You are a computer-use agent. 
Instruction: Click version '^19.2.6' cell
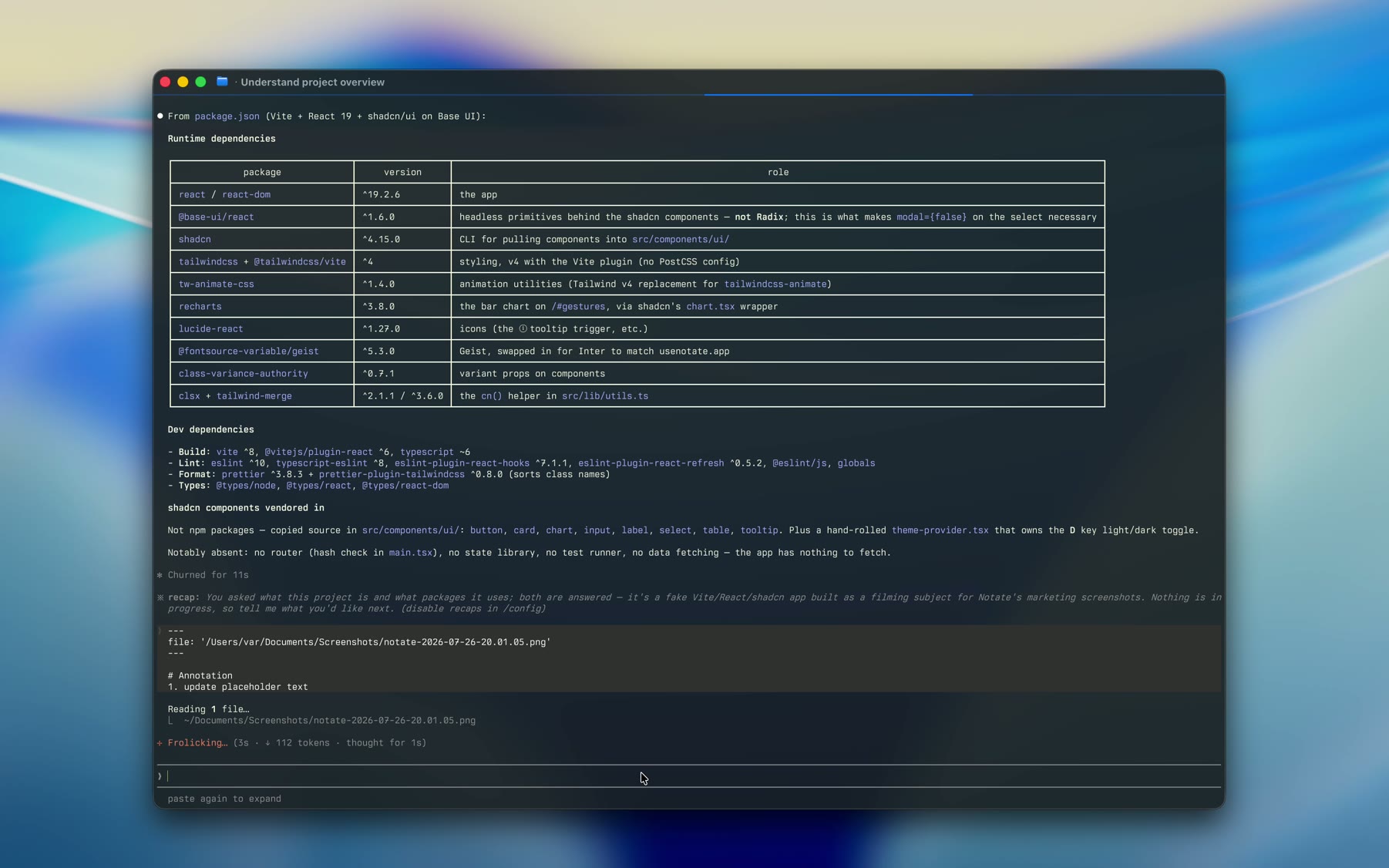pos(381,195)
